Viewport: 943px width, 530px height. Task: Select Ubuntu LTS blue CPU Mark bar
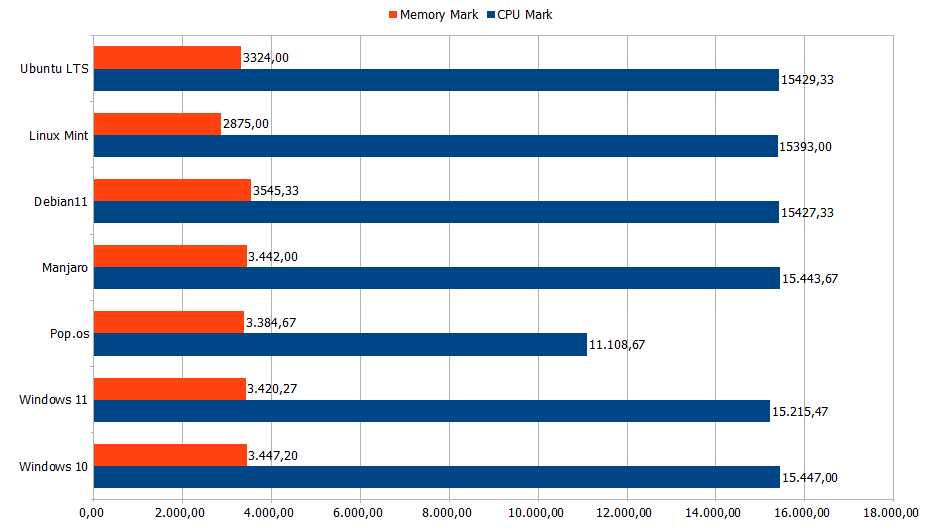436,80
